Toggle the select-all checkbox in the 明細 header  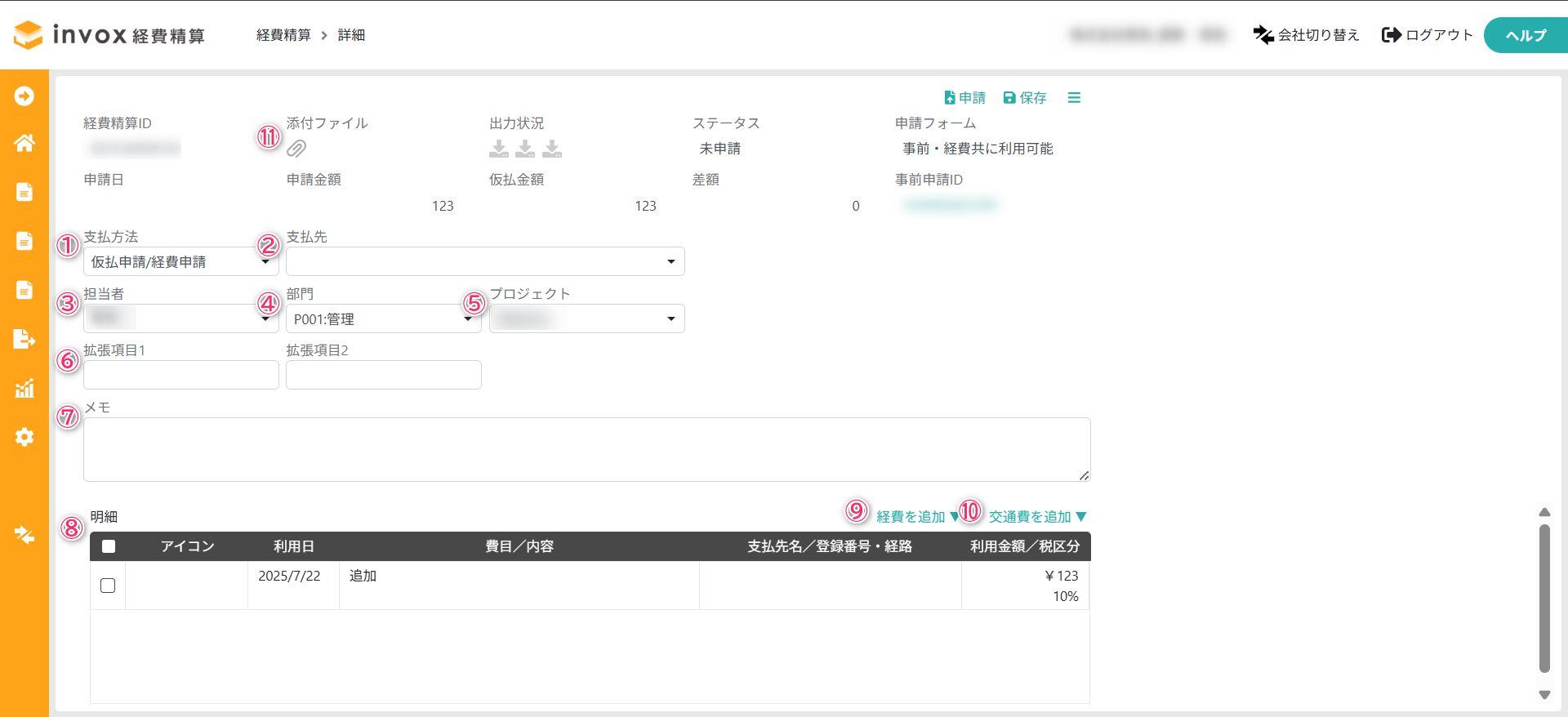[x=109, y=546]
